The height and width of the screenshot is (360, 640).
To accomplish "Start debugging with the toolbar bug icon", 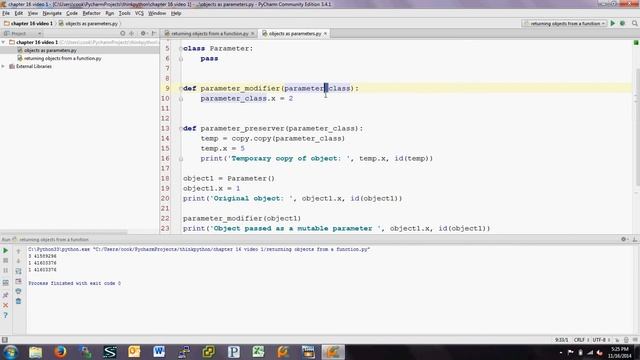I will click(622, 24).
